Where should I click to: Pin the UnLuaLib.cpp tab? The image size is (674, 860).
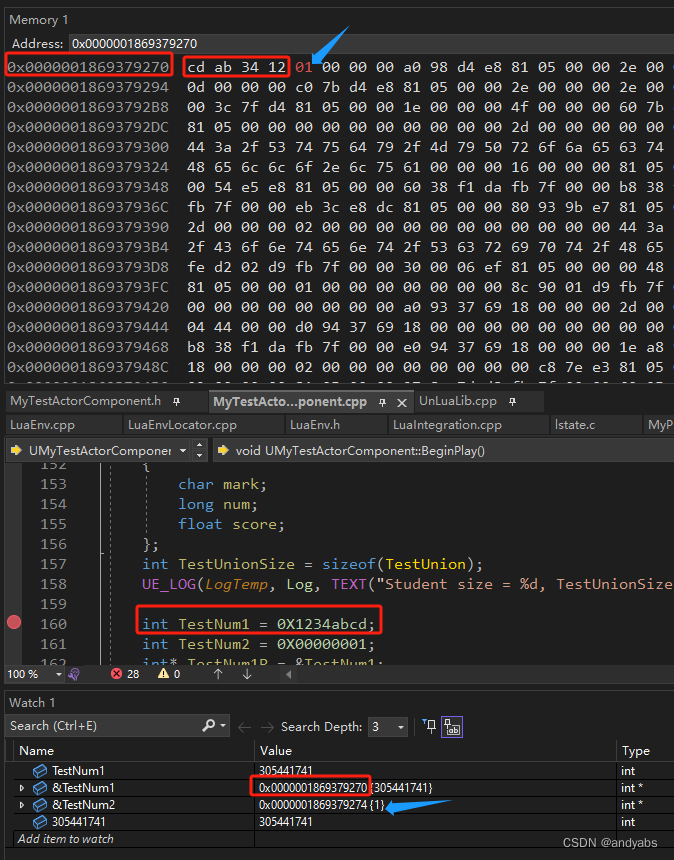(x=512, y=402)
